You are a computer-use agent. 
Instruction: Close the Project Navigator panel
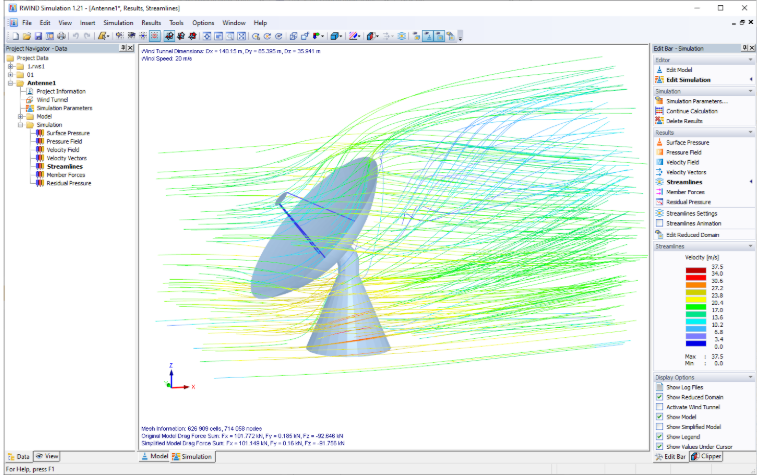(x=130, y=48)
